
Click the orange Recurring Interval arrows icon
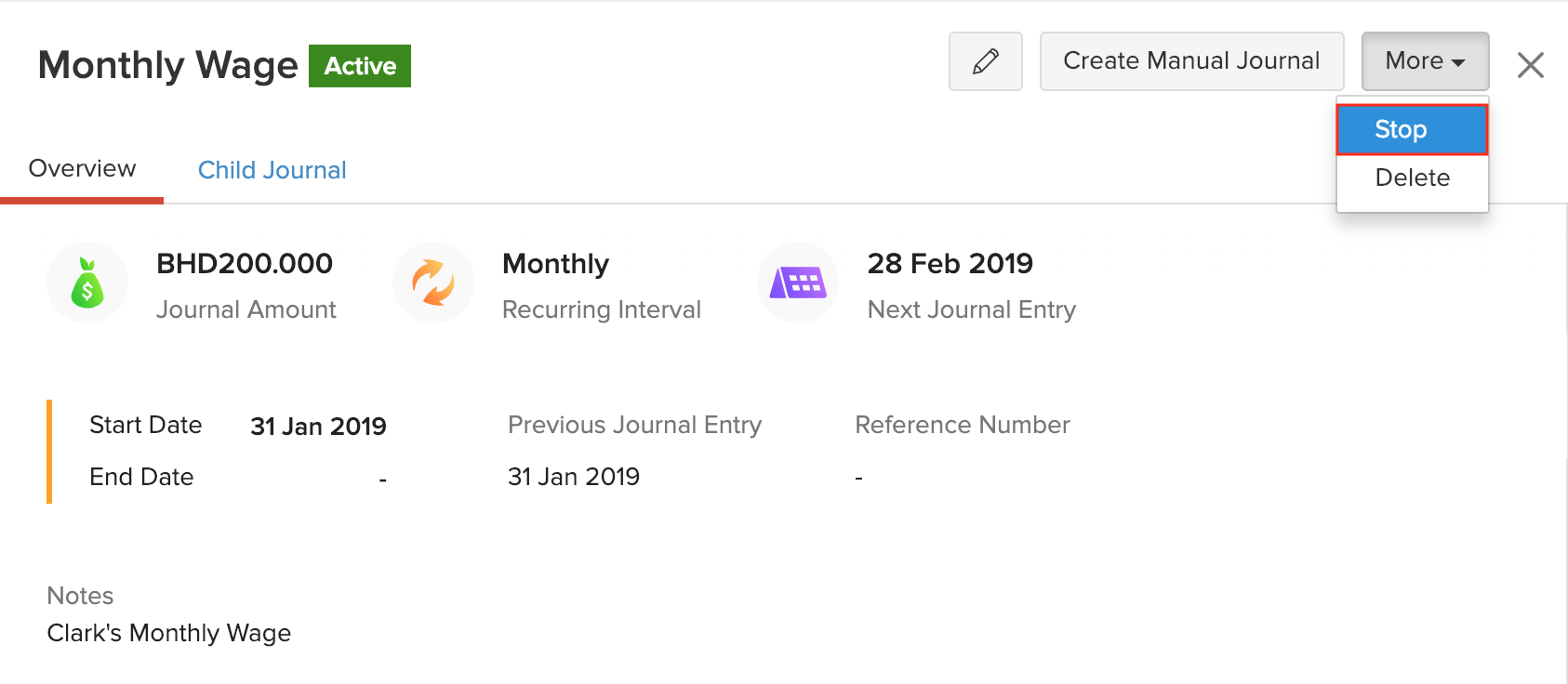[x=432, y=282]
